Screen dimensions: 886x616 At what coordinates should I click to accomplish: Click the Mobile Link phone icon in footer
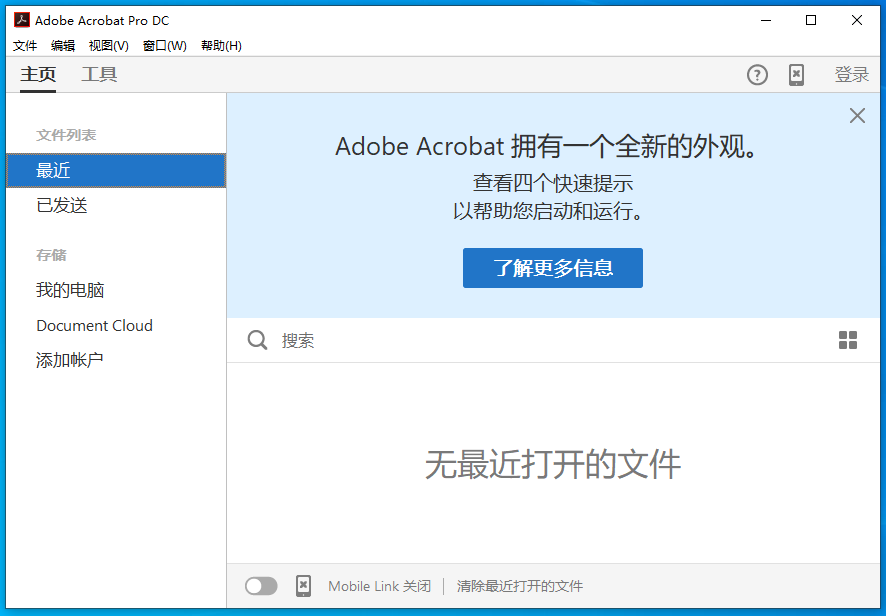point(303,586)
